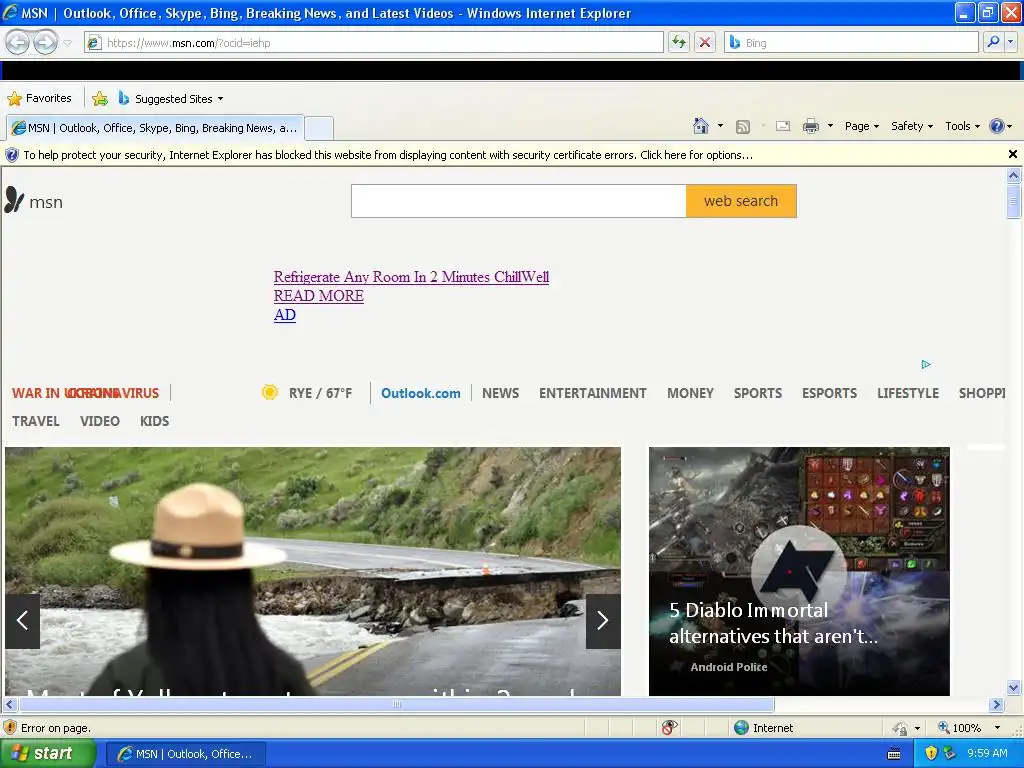
Task: Click the AdChoices triangle icon
Action: [x=925, y=364]
